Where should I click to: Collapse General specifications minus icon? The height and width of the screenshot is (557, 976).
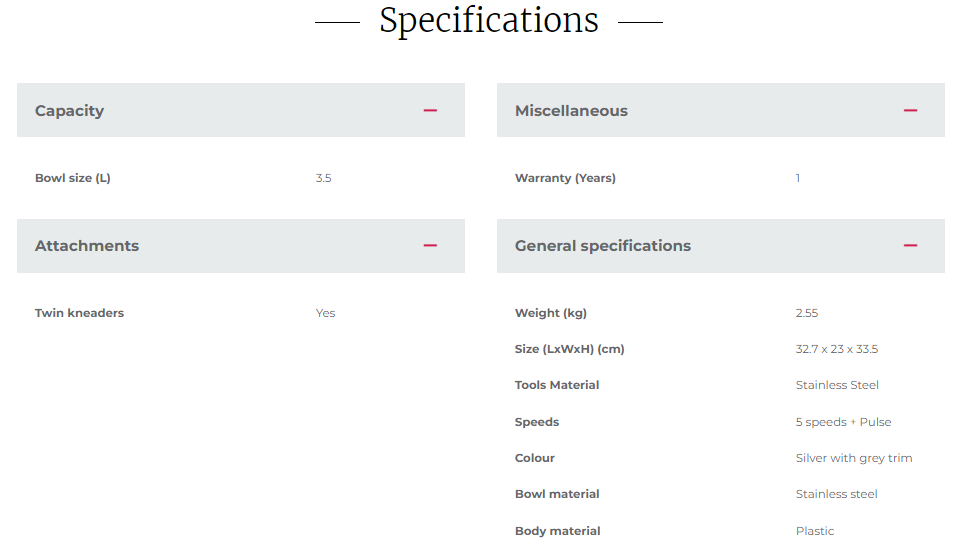(910, 245)
